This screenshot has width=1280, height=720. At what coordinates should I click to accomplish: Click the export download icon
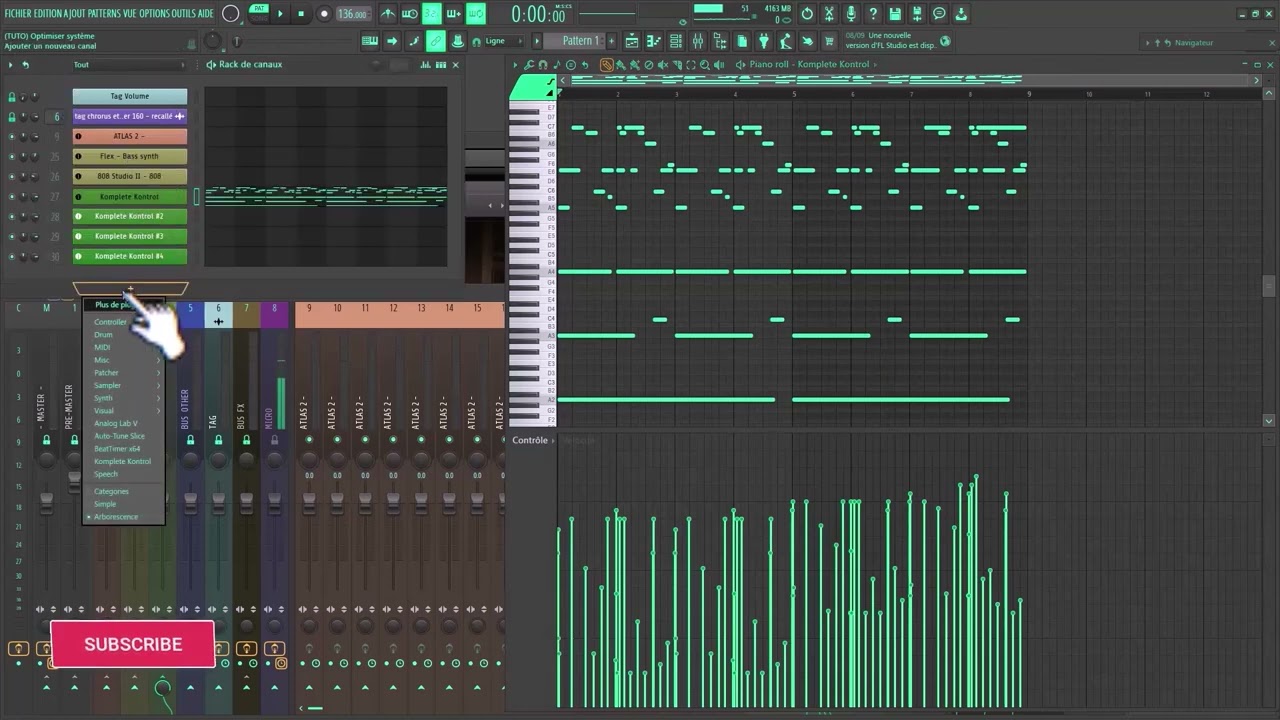pyautogui.click(x=960, y=14)
